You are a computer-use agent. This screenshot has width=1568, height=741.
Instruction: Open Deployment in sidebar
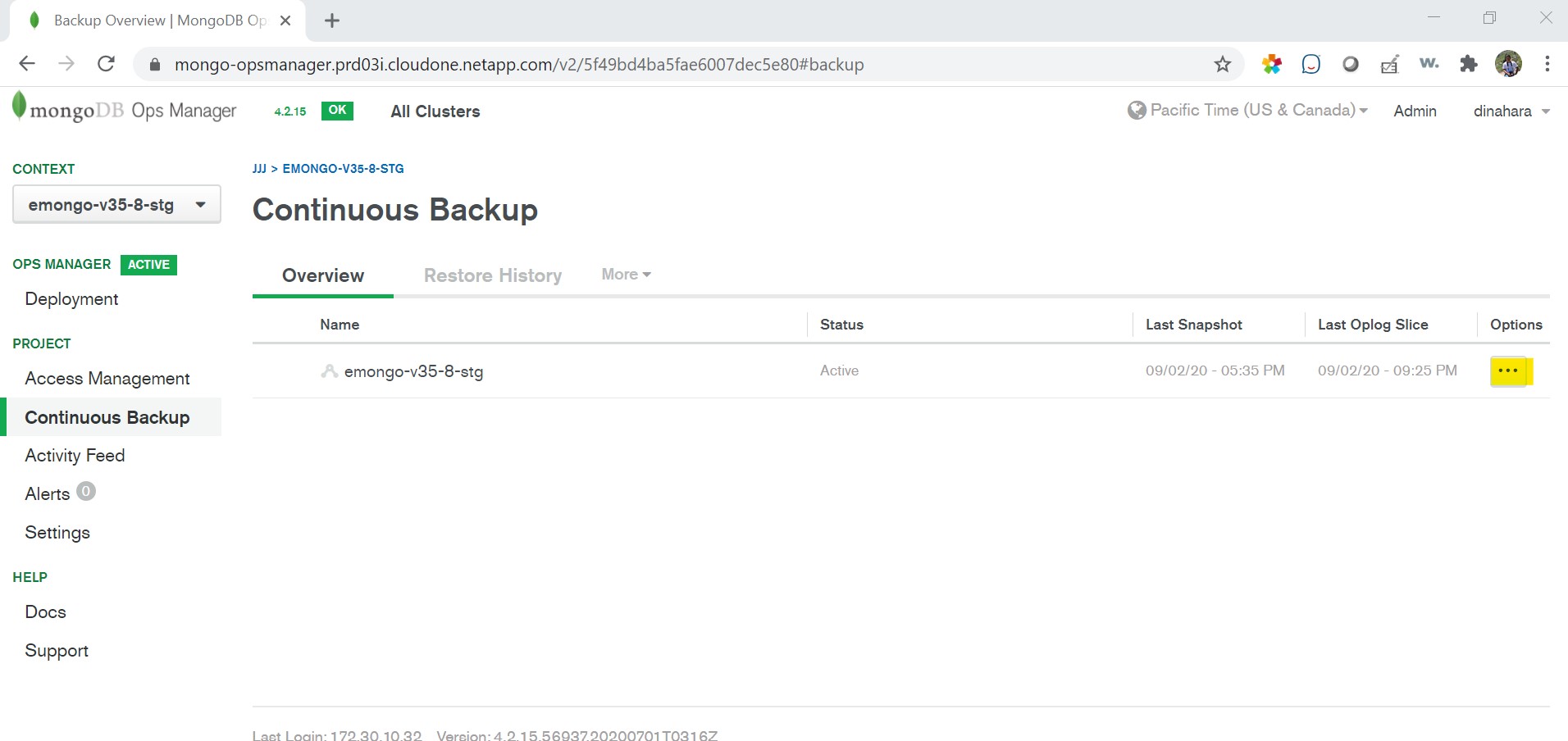71,299
